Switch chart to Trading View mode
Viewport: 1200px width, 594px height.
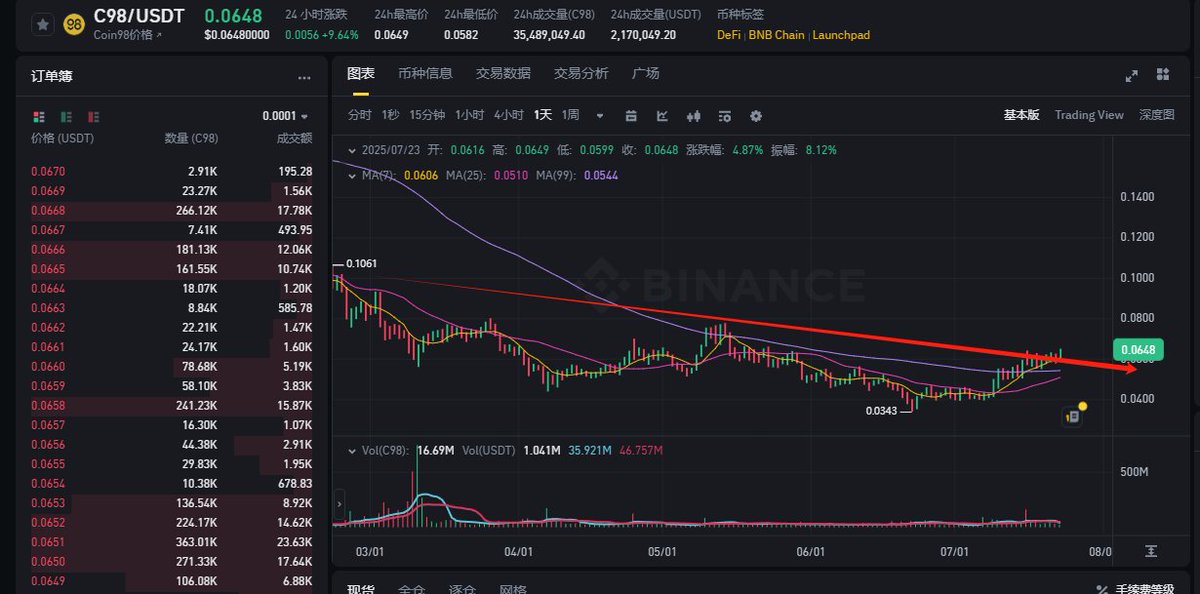click(x=1089, y=115)
